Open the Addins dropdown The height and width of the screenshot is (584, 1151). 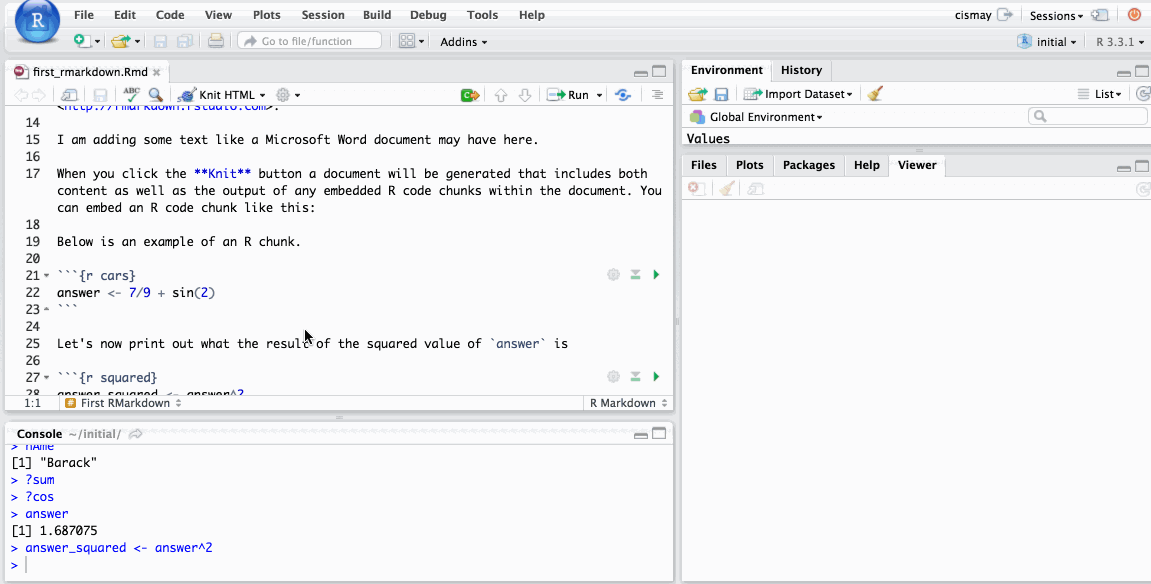pos(463,42)
